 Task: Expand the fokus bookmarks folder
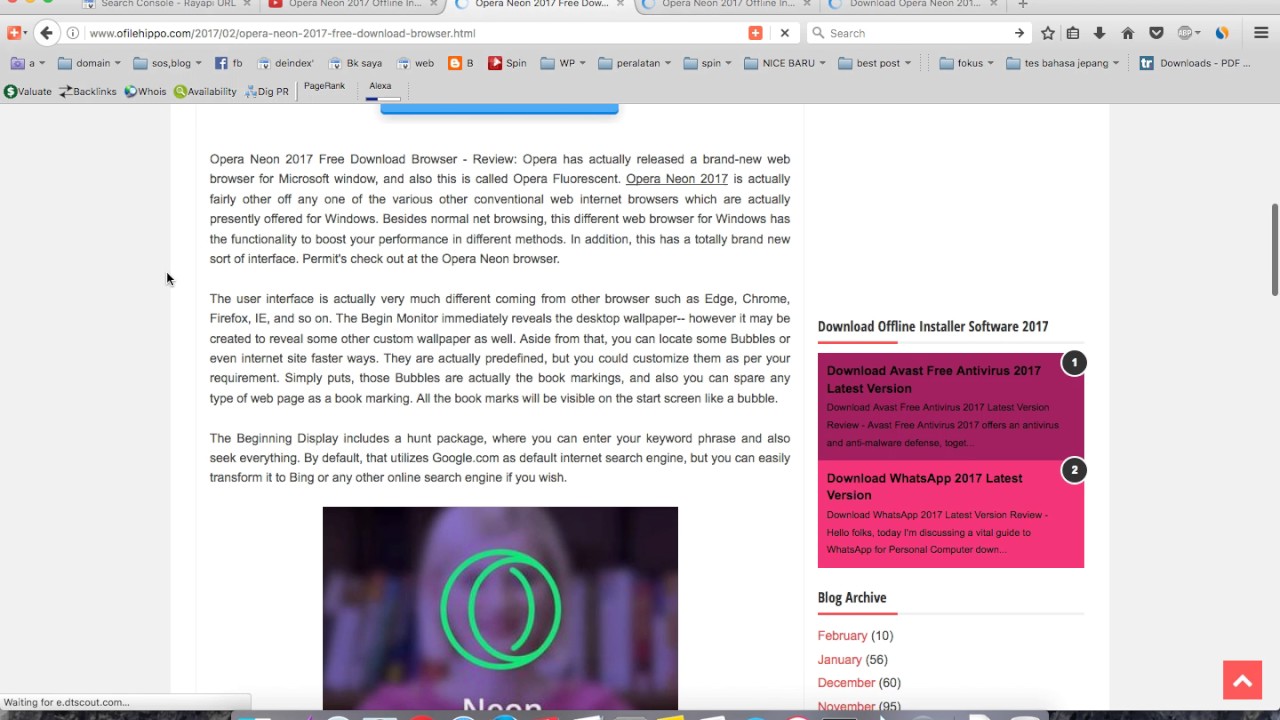pyautogui.click(x=967, y=63)
